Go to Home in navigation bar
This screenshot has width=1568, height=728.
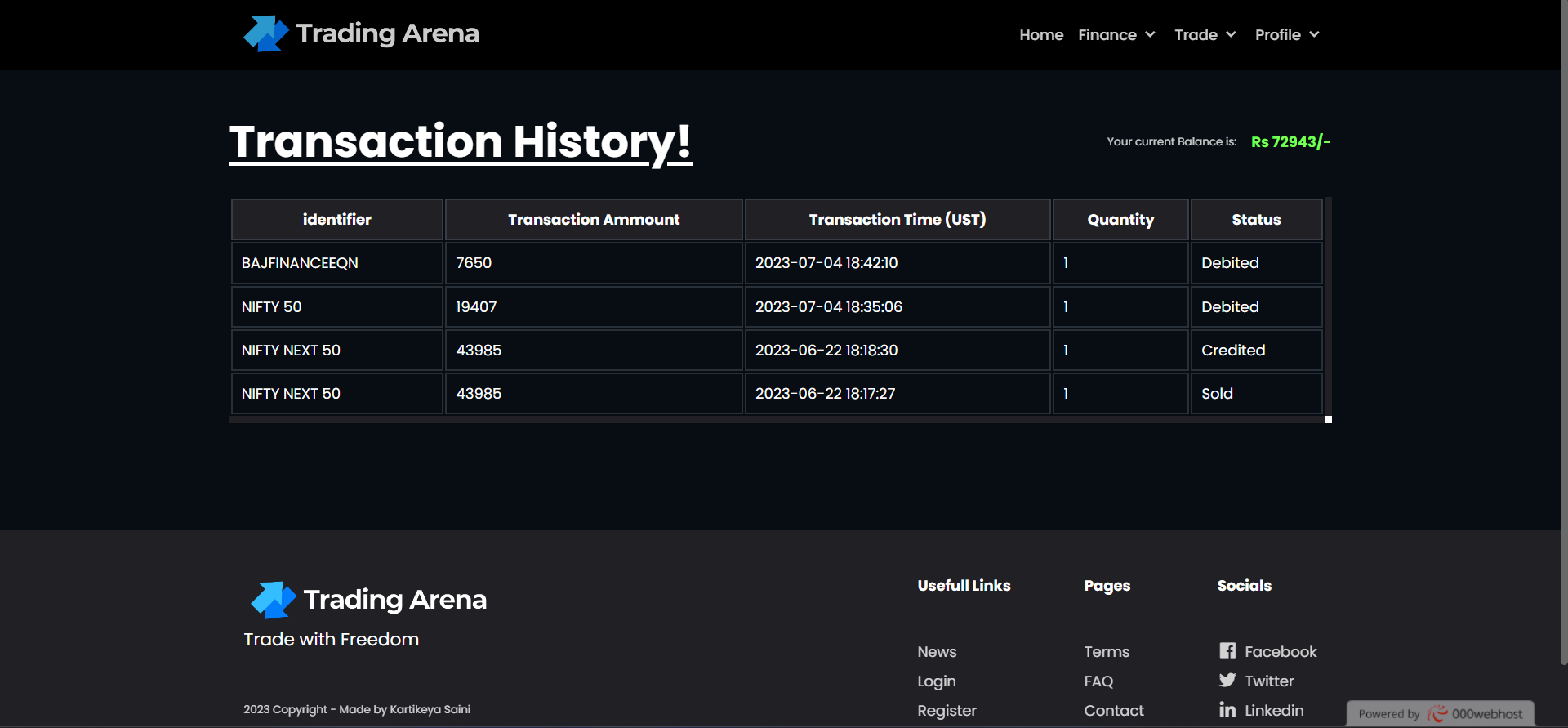pos(1041,34)
